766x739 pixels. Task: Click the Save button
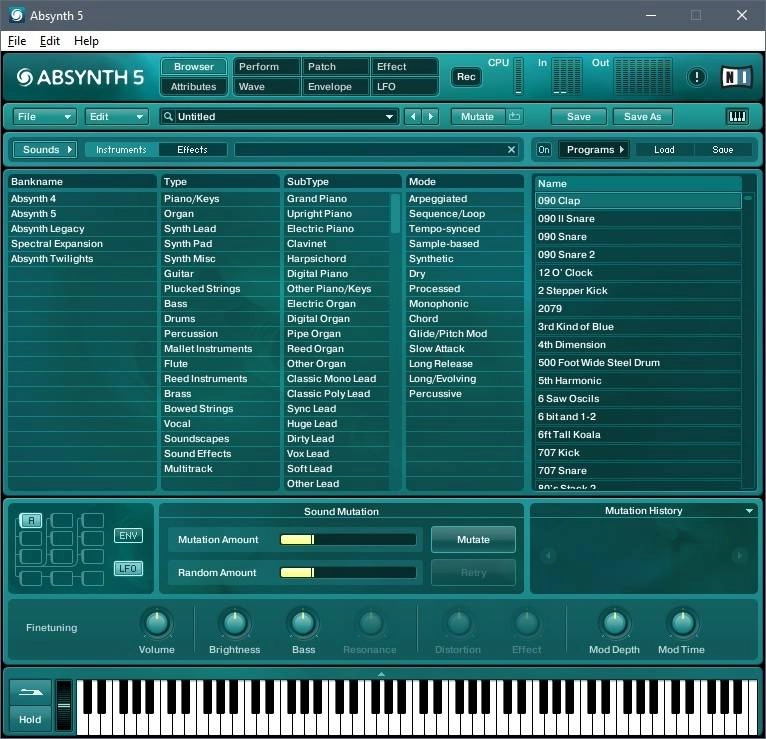[579, 116]
